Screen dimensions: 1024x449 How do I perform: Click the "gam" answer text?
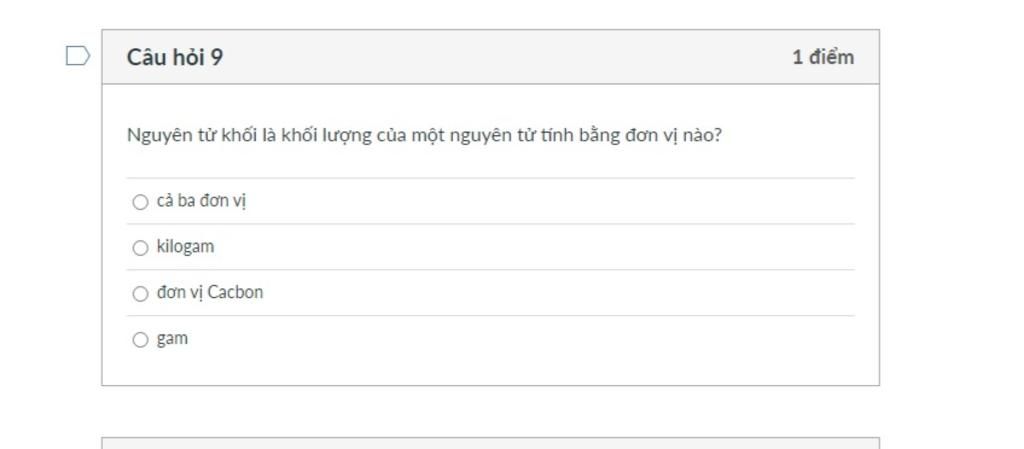(x=172, y=339)
